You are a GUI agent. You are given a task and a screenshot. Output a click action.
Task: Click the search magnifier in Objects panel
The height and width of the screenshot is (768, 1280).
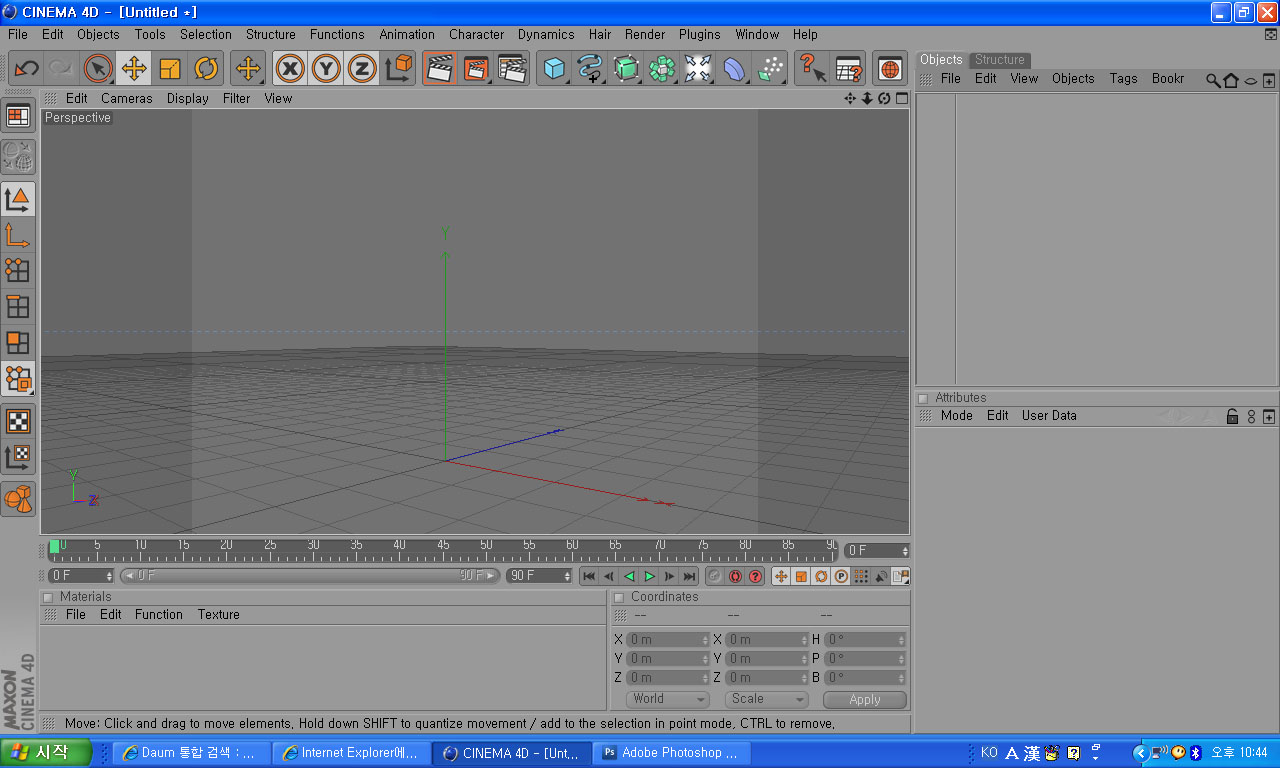[x=1213, y=79]
